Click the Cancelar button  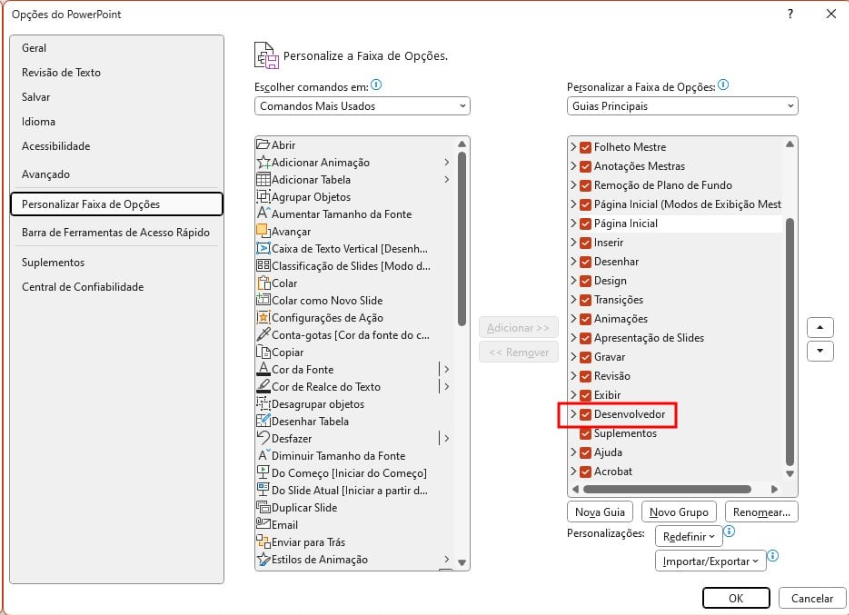[x=812, y=598]
